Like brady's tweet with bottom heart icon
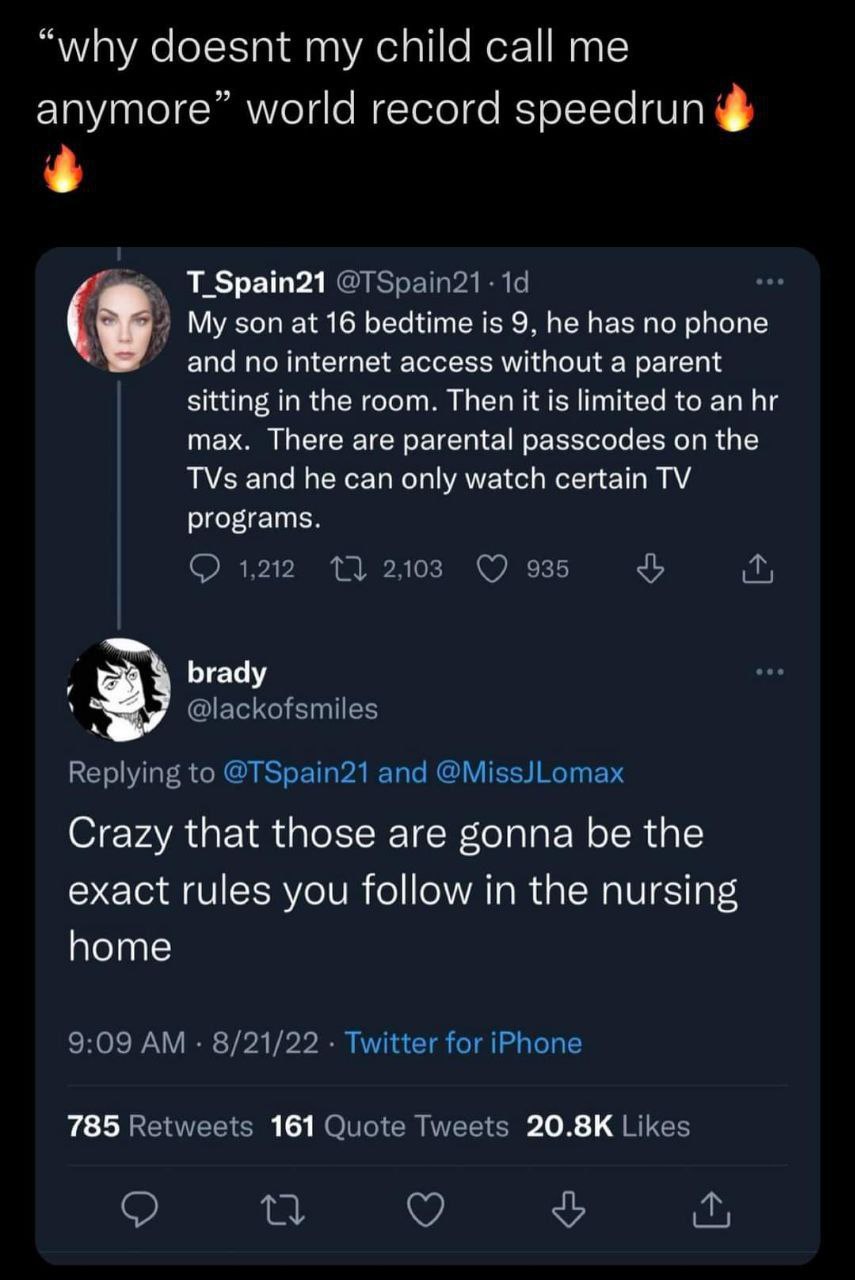Screen dimensions: 855x1280 point(428,1211)
